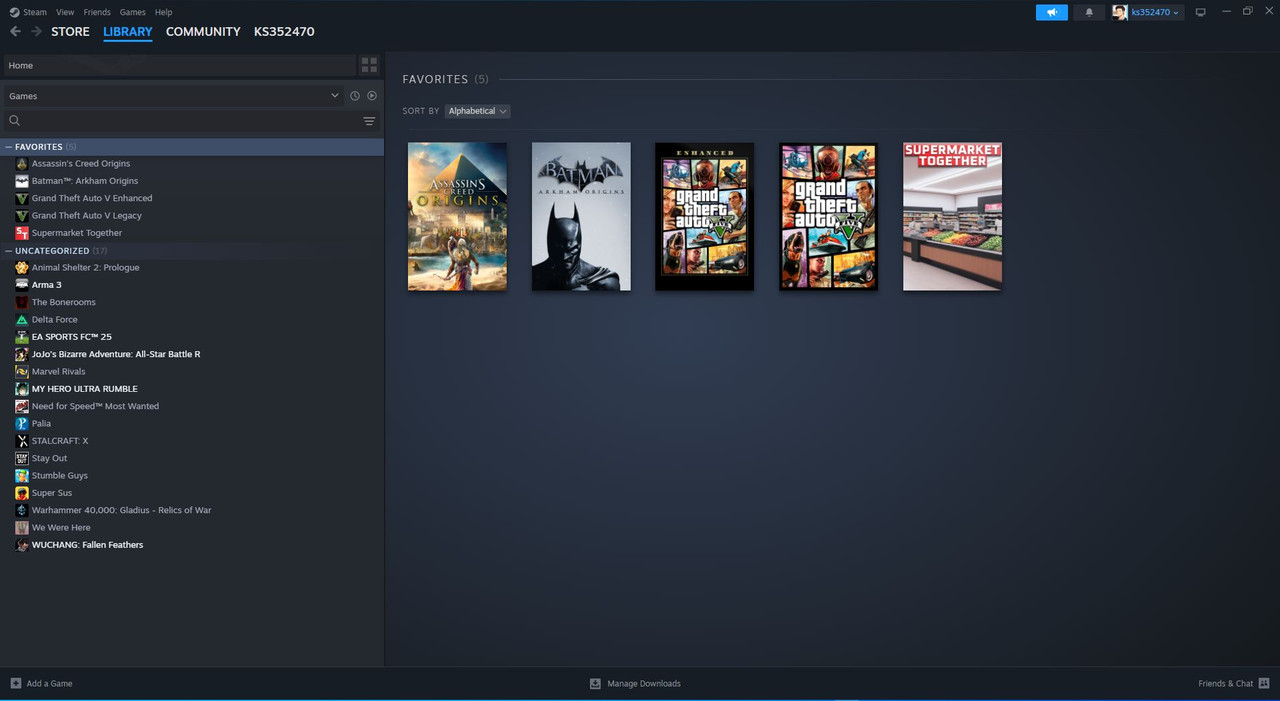This screenshot has width=1280, height=701.
Task: Open Batman Arkham Origins cover art
Action: click(581, 216)
